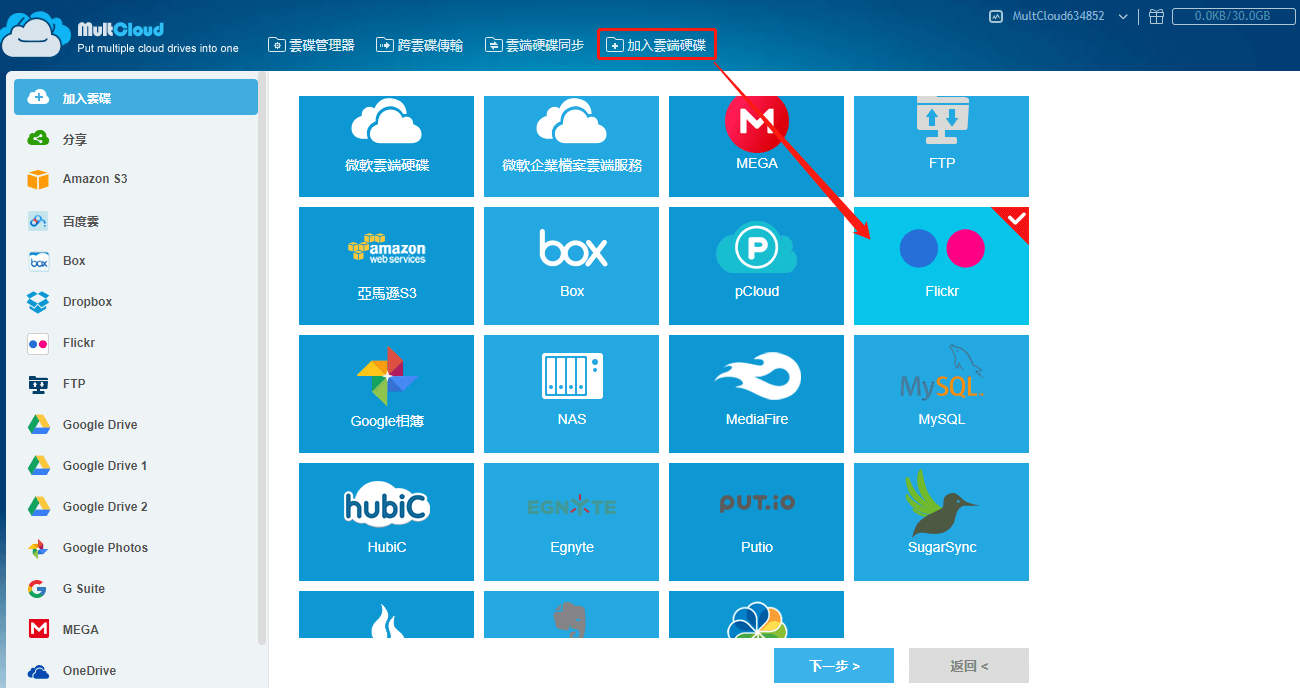The image size is (1300, 688).
Task: Choose the MySQL tile
Action: 941,394
